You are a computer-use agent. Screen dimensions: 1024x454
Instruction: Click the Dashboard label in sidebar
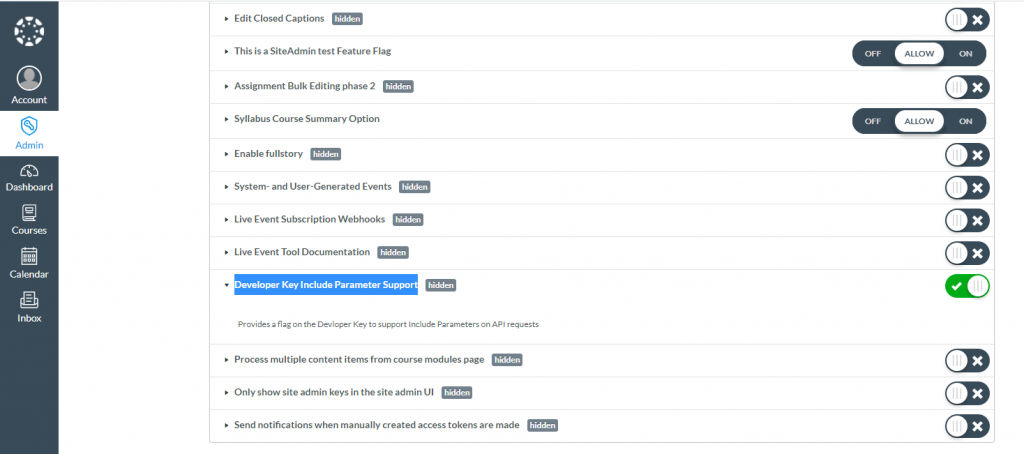(x=29, y=187)
